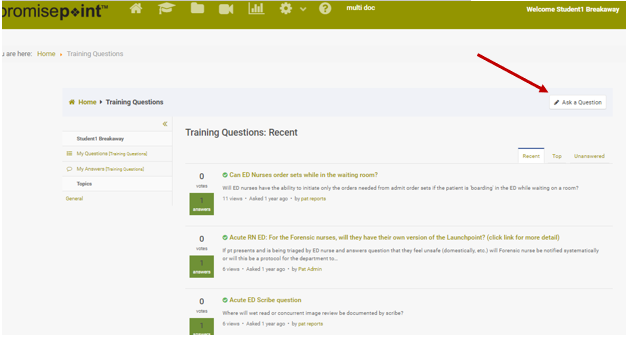Open My Questions in sidebar
This screenshot has height=361, width=629.
tap(112, 154)
